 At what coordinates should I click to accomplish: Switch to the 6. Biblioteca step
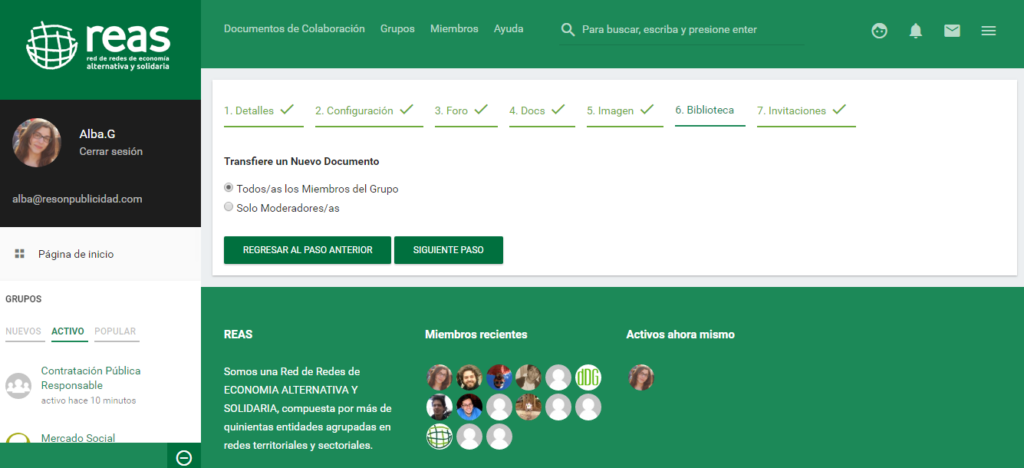[704, 111]
